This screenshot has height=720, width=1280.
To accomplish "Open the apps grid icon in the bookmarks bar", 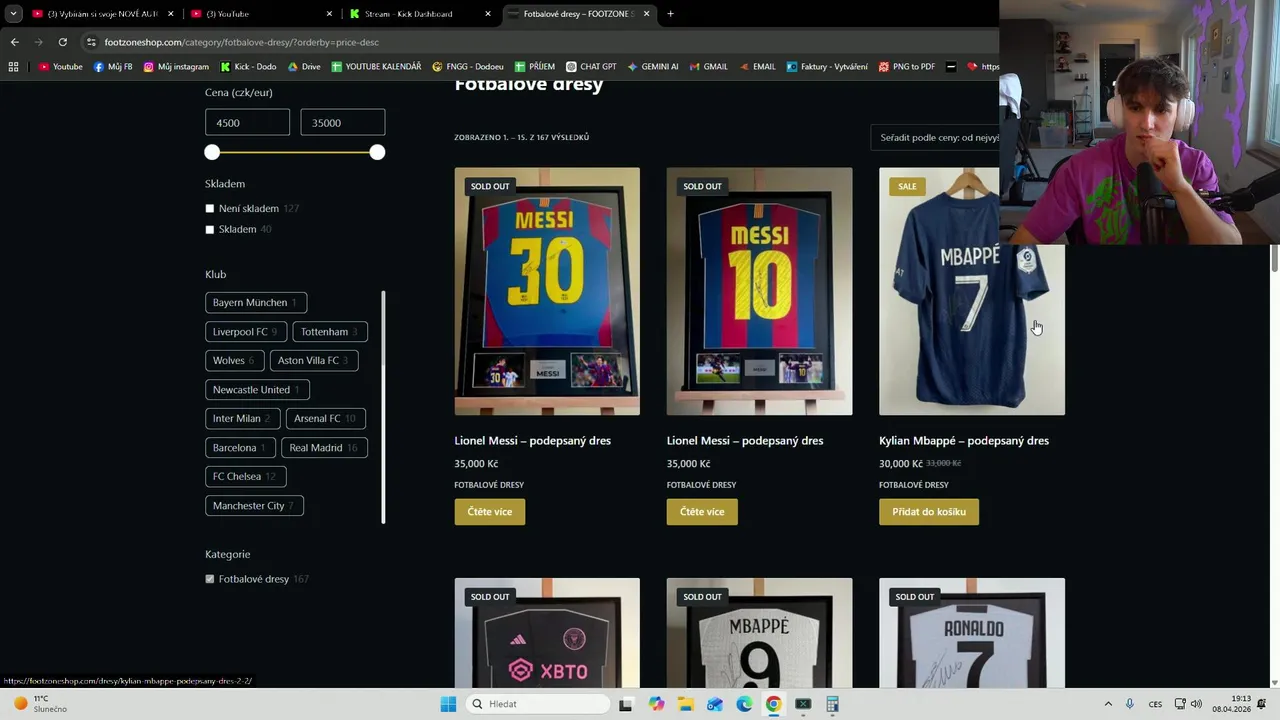I will coord(13,67).
